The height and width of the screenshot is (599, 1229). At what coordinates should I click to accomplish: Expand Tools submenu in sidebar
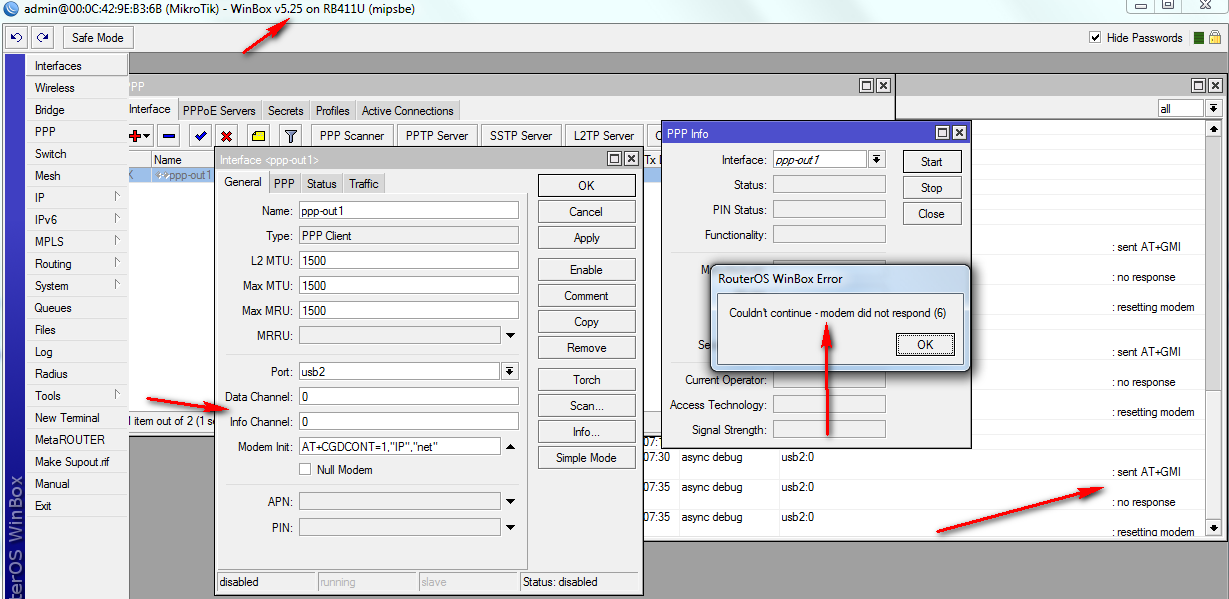[77, 396]
